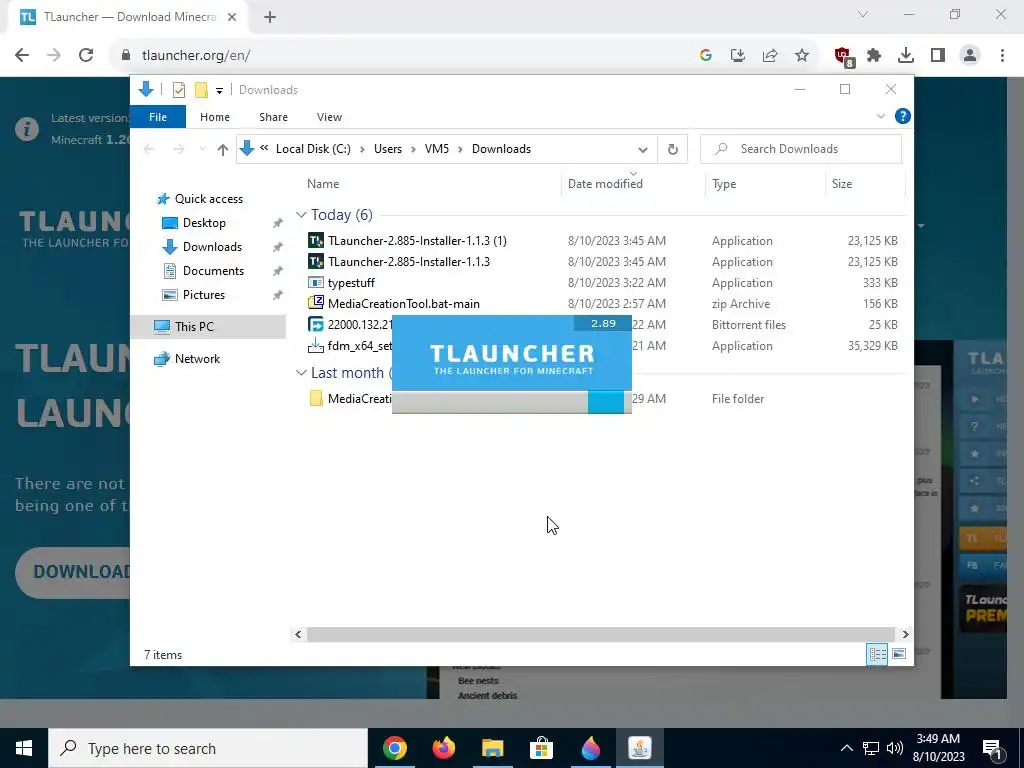Select Quick access in navigation pane

coord(208,199)
